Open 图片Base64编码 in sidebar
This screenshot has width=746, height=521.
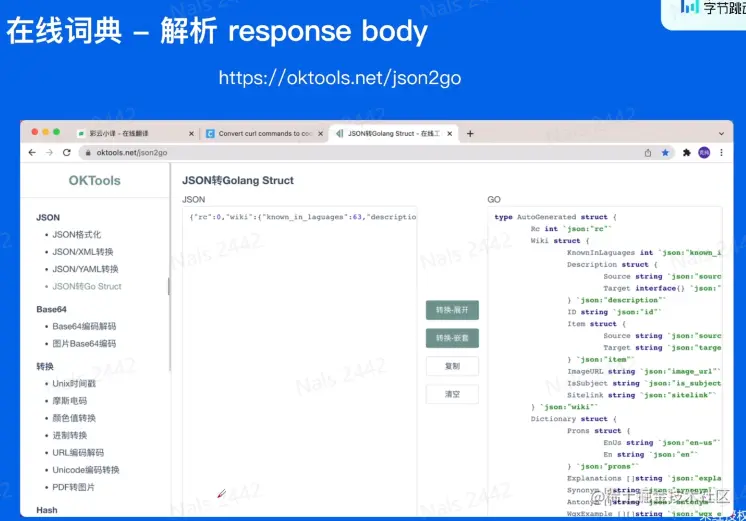(84, 344)
